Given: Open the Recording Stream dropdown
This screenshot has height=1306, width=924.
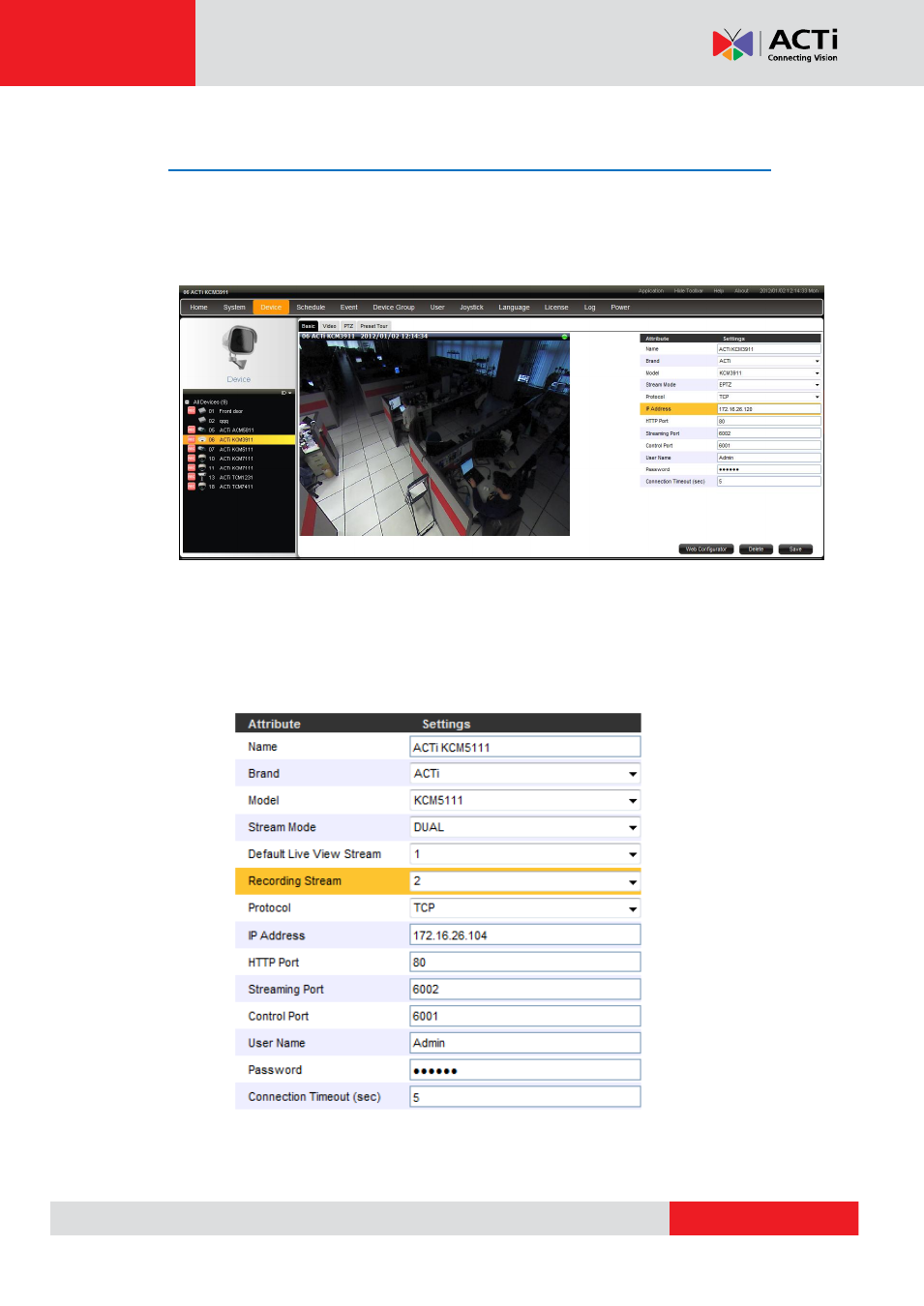Looking at the screenshot, I should [525, 881].
